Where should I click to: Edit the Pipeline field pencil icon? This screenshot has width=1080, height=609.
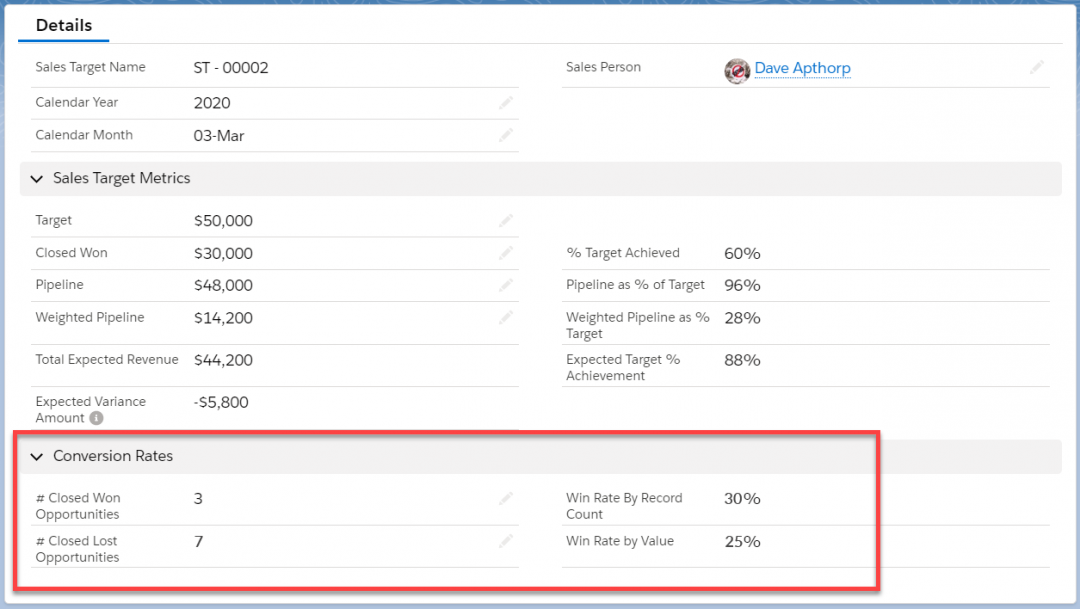click(x=506, y=285)
